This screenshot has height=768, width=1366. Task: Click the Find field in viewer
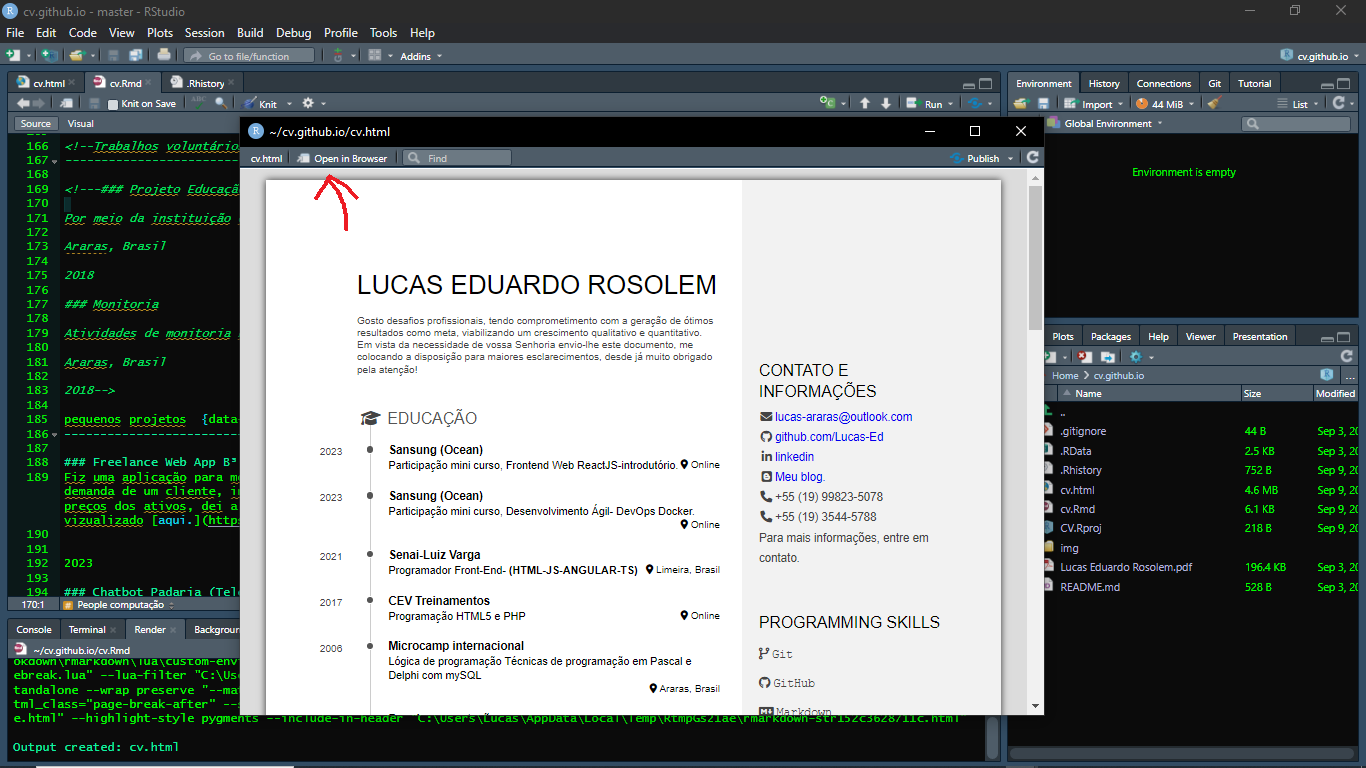click(x=459, y=158)
